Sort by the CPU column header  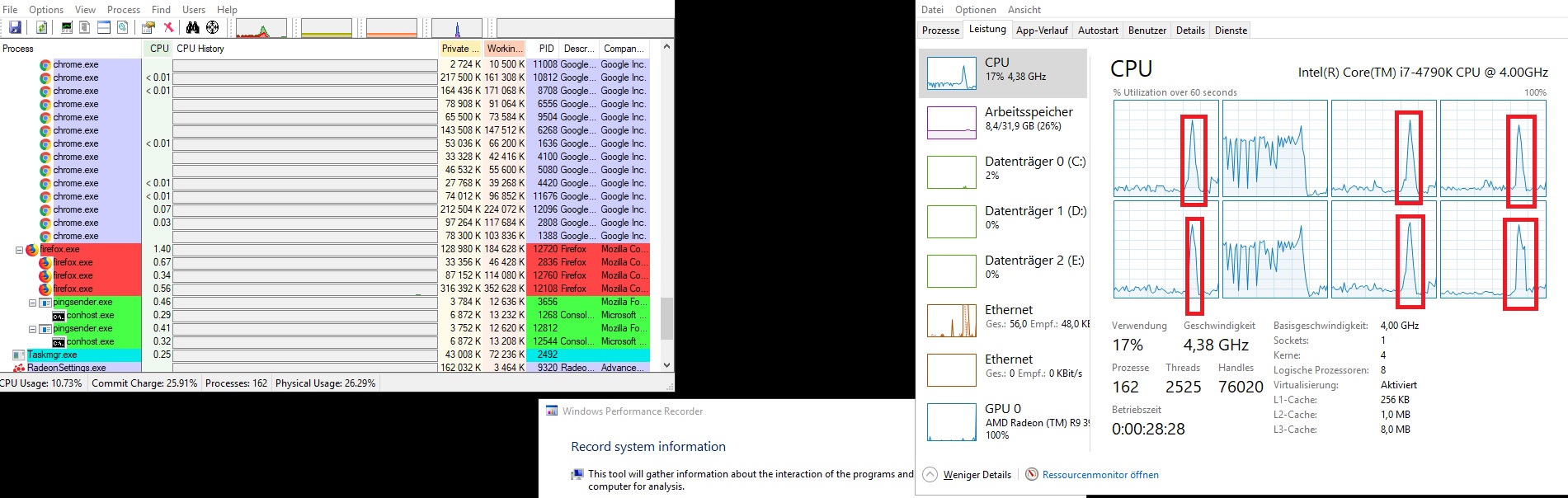click(158, 49)
